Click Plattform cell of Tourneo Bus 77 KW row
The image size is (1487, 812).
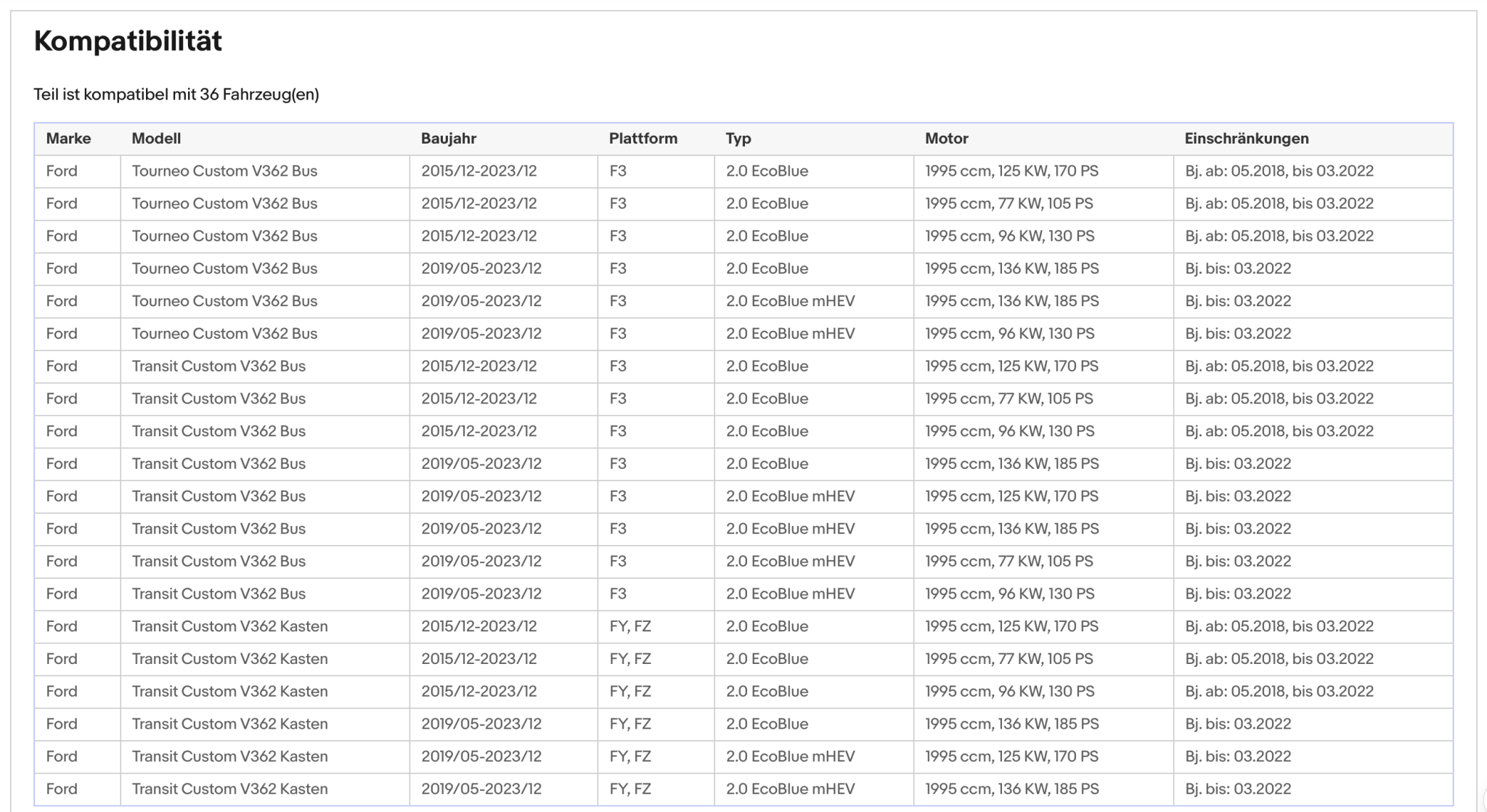pyautogui.click(x=656, y=204)
